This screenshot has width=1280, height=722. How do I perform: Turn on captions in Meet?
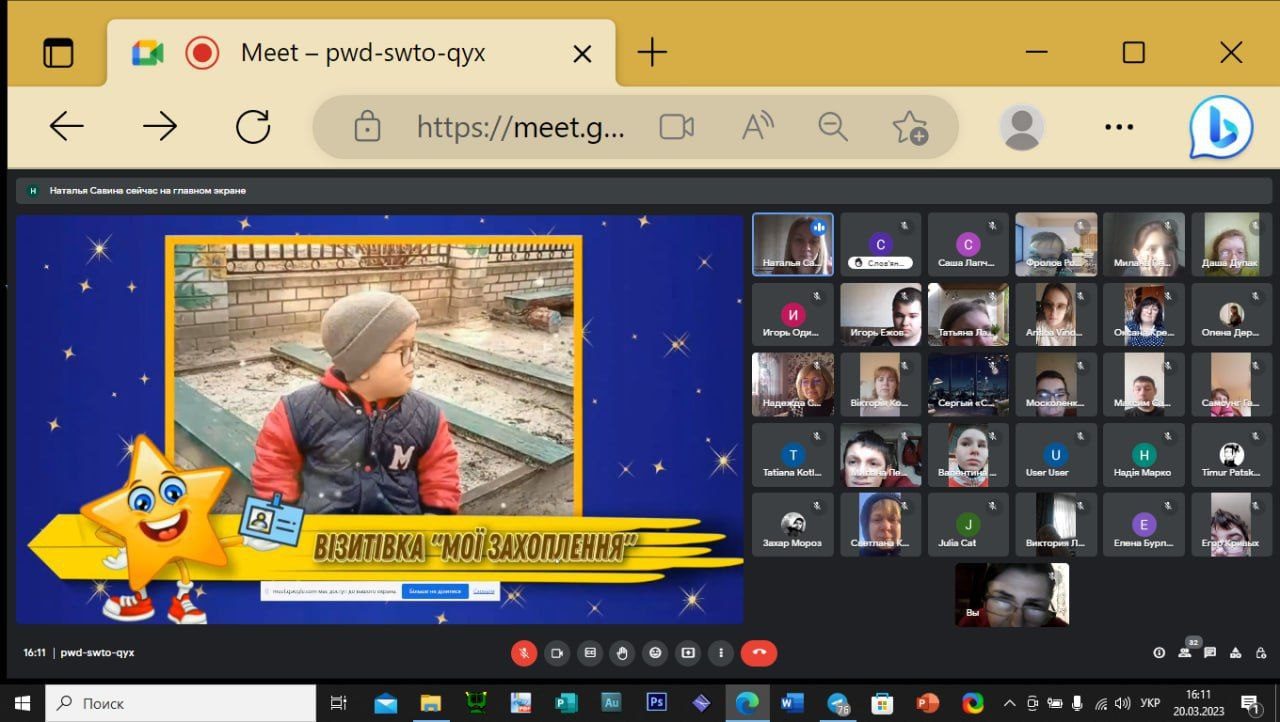point(590,653)
